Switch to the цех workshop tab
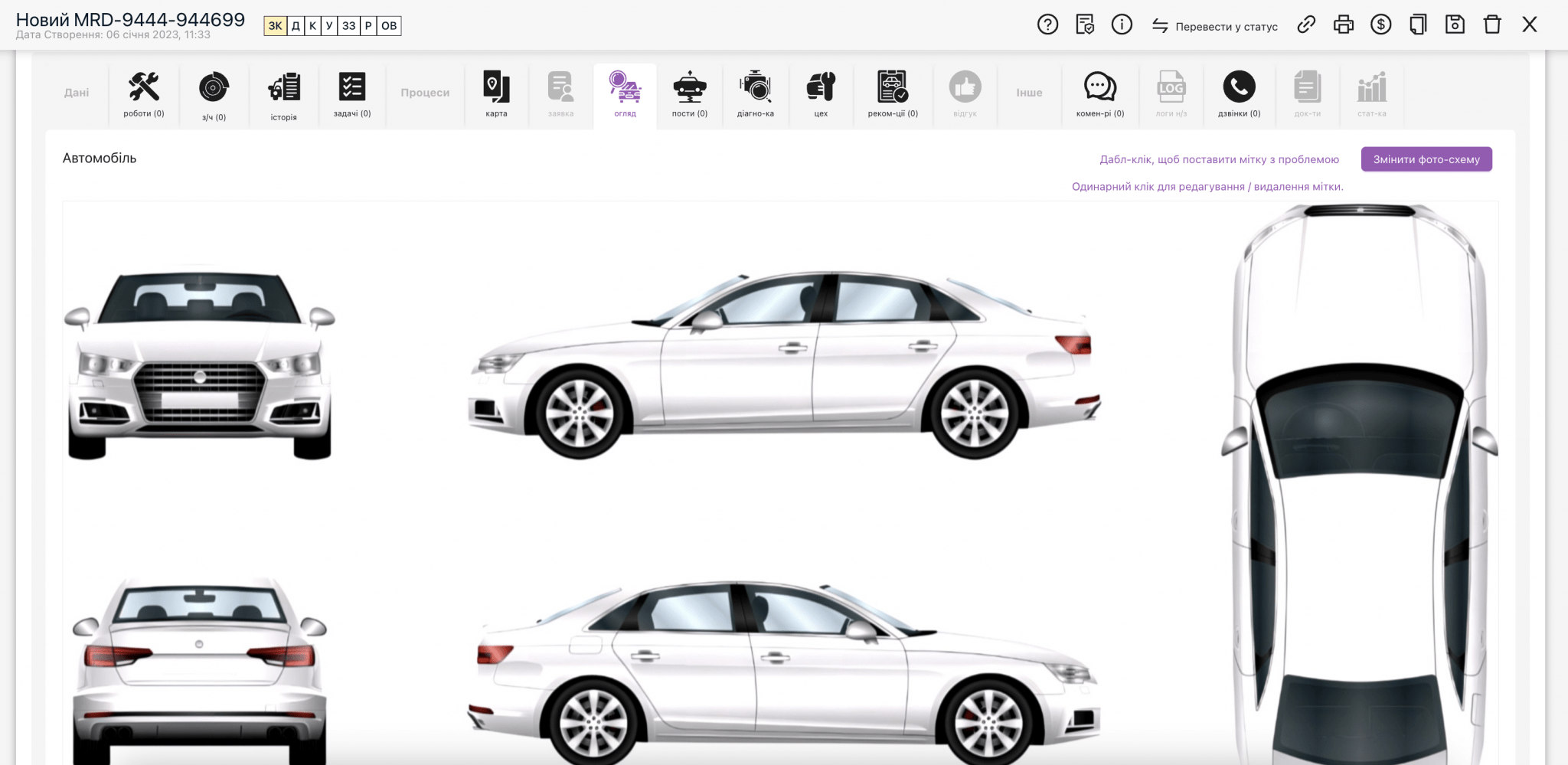The image size is (1568, 765). point(821,94)
